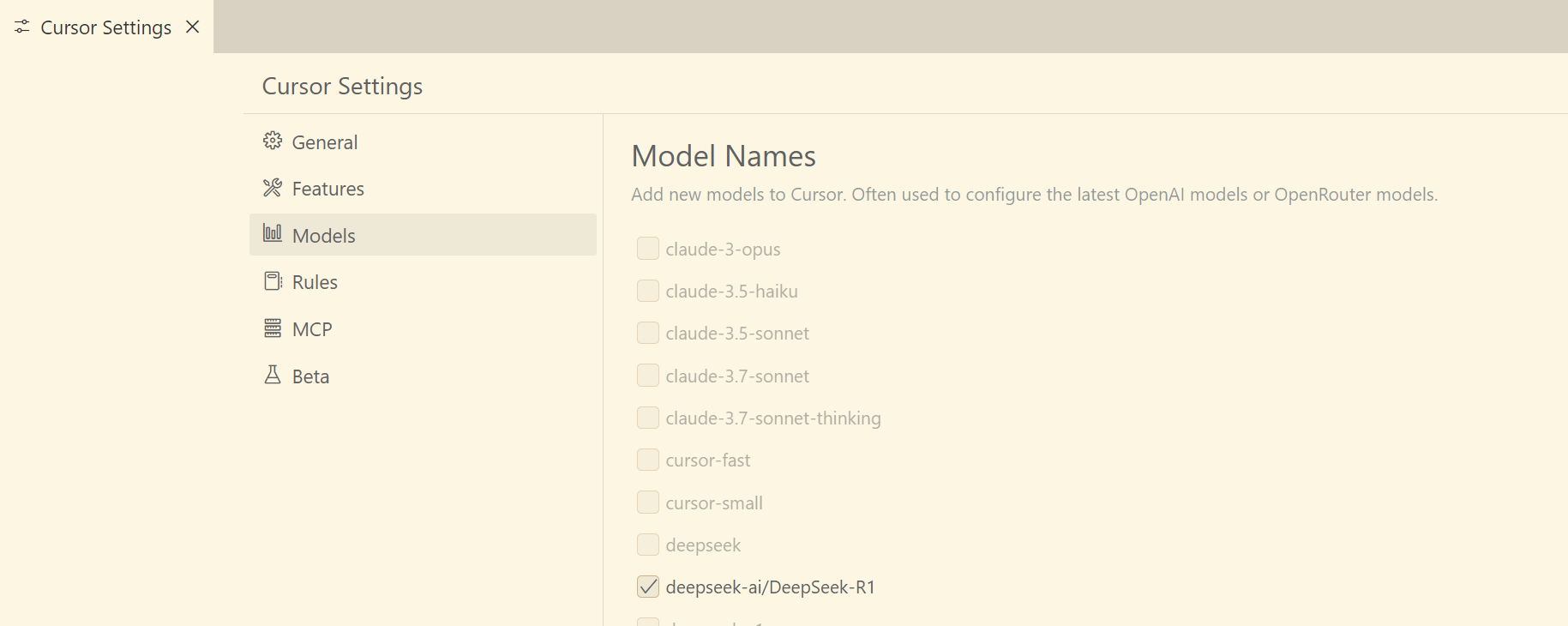Viewport: 1568px width, 626px height.
Task: Enable claude-3.7-sonnet-thinking checkbox
Action: pyautogui.click(x=648, y=418)
